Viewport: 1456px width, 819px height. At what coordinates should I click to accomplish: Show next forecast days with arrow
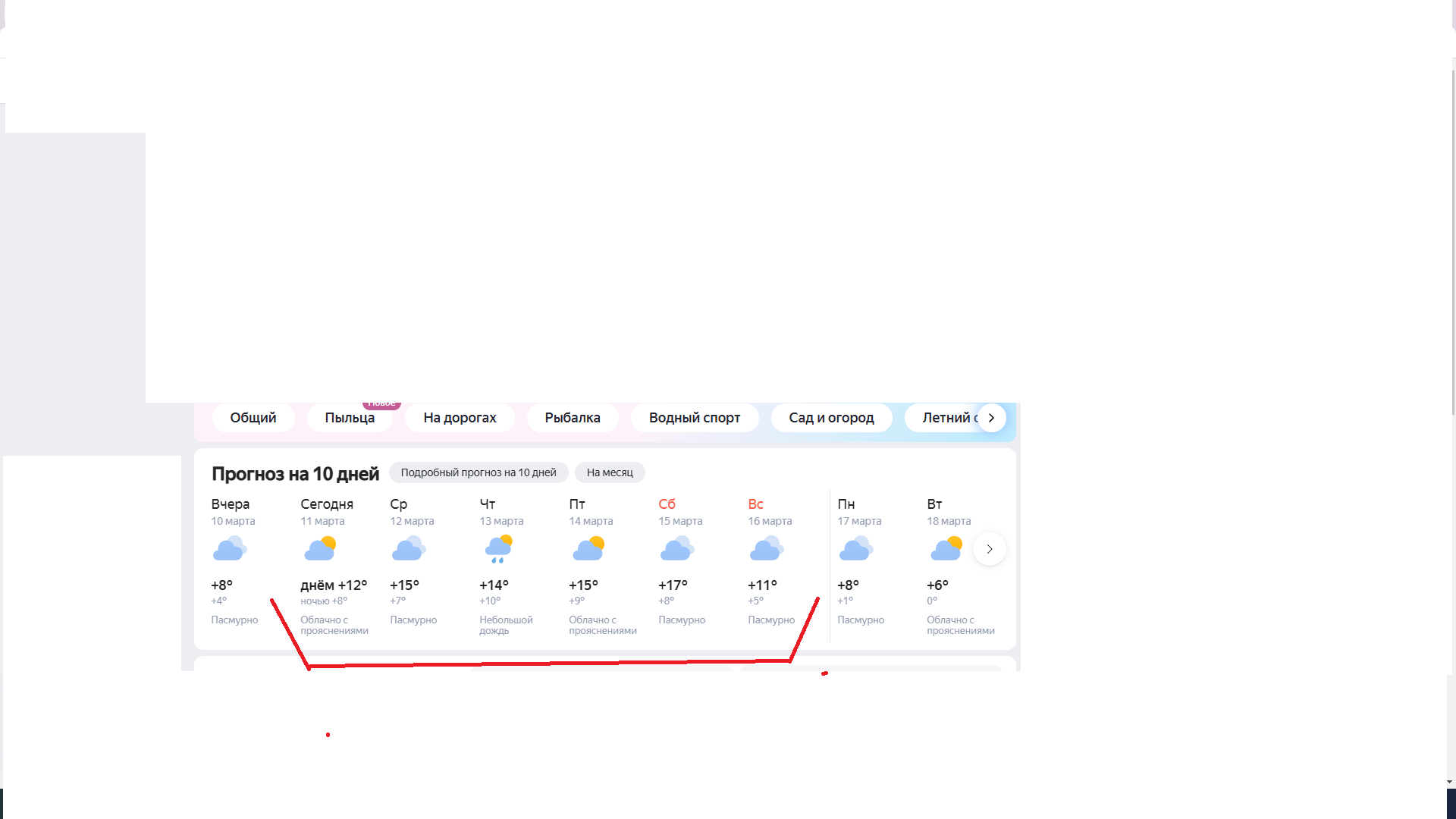coord(989,549)
